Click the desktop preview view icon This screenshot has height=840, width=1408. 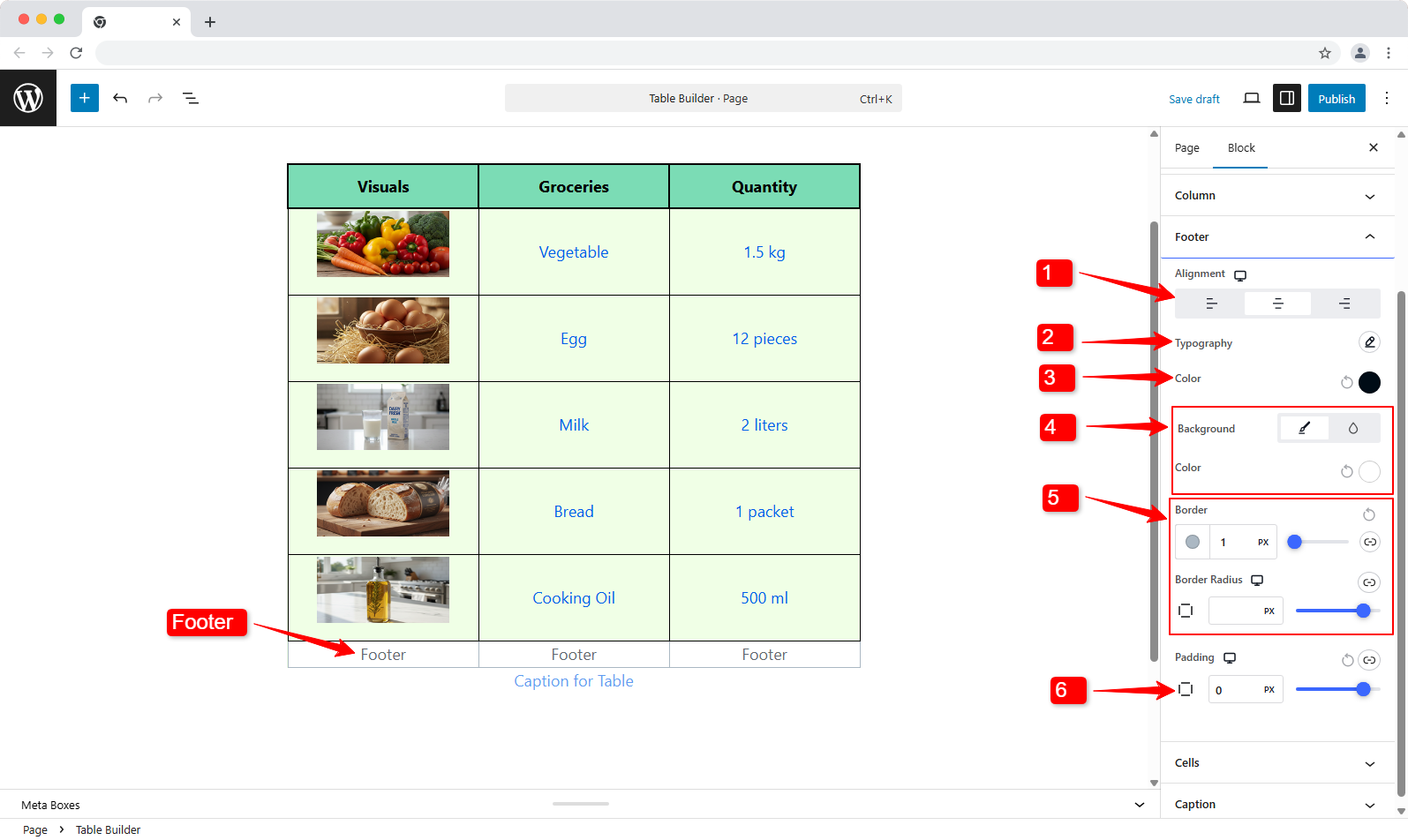point(1251,98)
